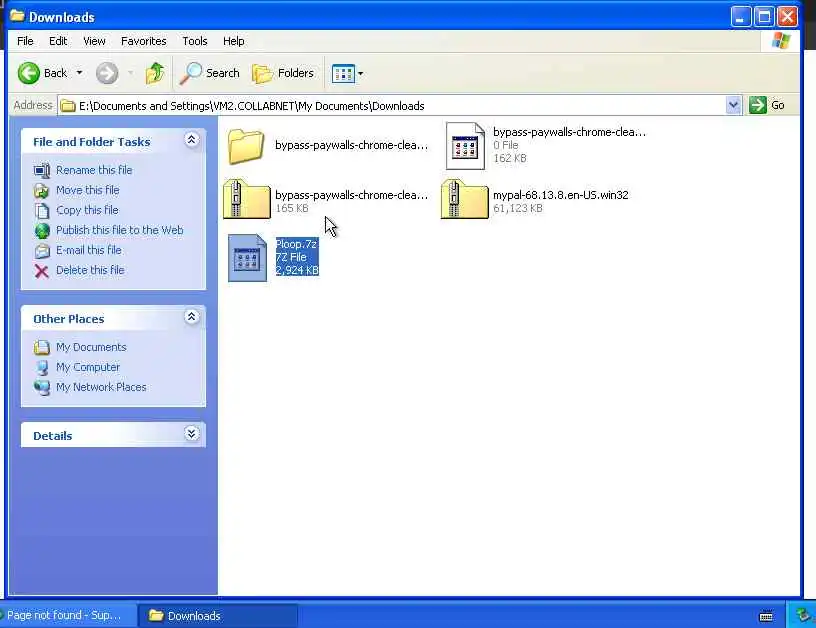816x628 pixels.
Task: Click the Ploop.7z file name text
Action: pyautogui.click(x=296, y=243)
